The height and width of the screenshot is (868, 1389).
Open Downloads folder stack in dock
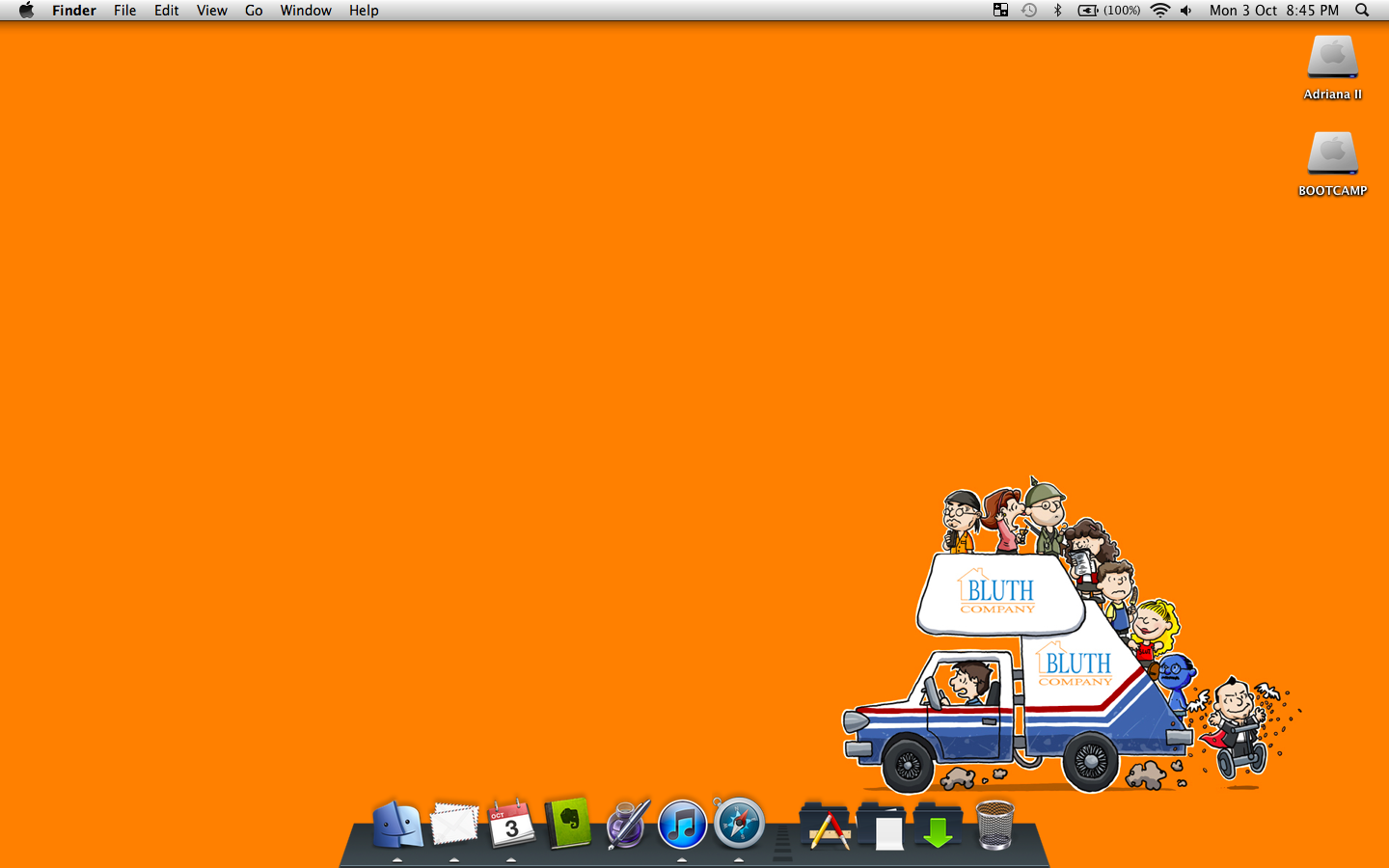coord(939,827)
